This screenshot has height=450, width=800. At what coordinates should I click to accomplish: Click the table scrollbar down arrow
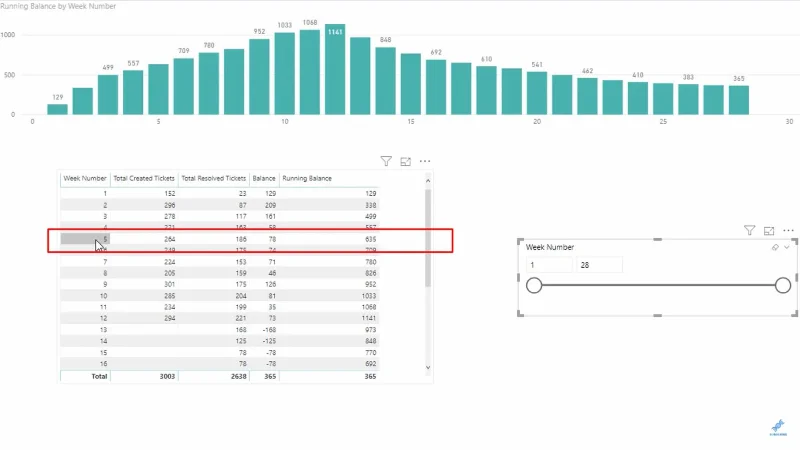coord(428,367)
